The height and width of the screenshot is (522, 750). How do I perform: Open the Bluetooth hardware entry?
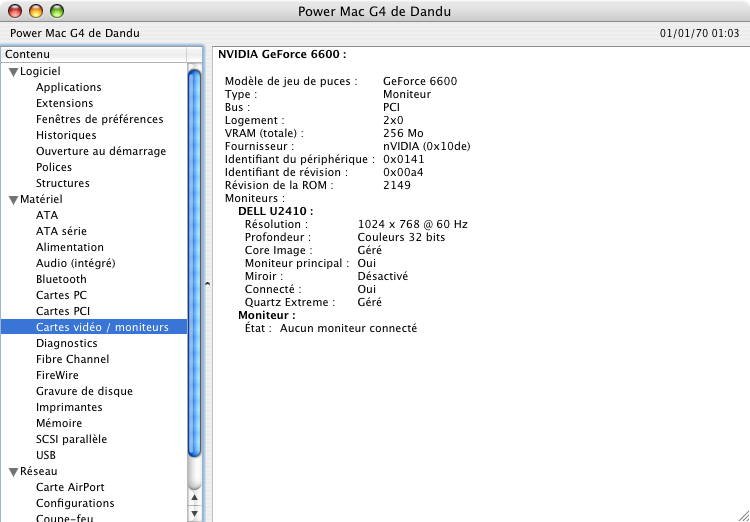pyautogui.click(x=61, y=279)
